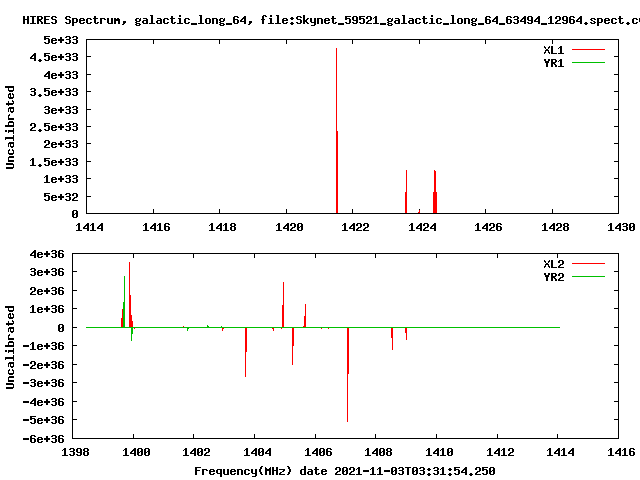Click the lower plot's Uncalibrated y-axis label
The height and width of the screenshot is (480, 640).
tap(10, 347)
